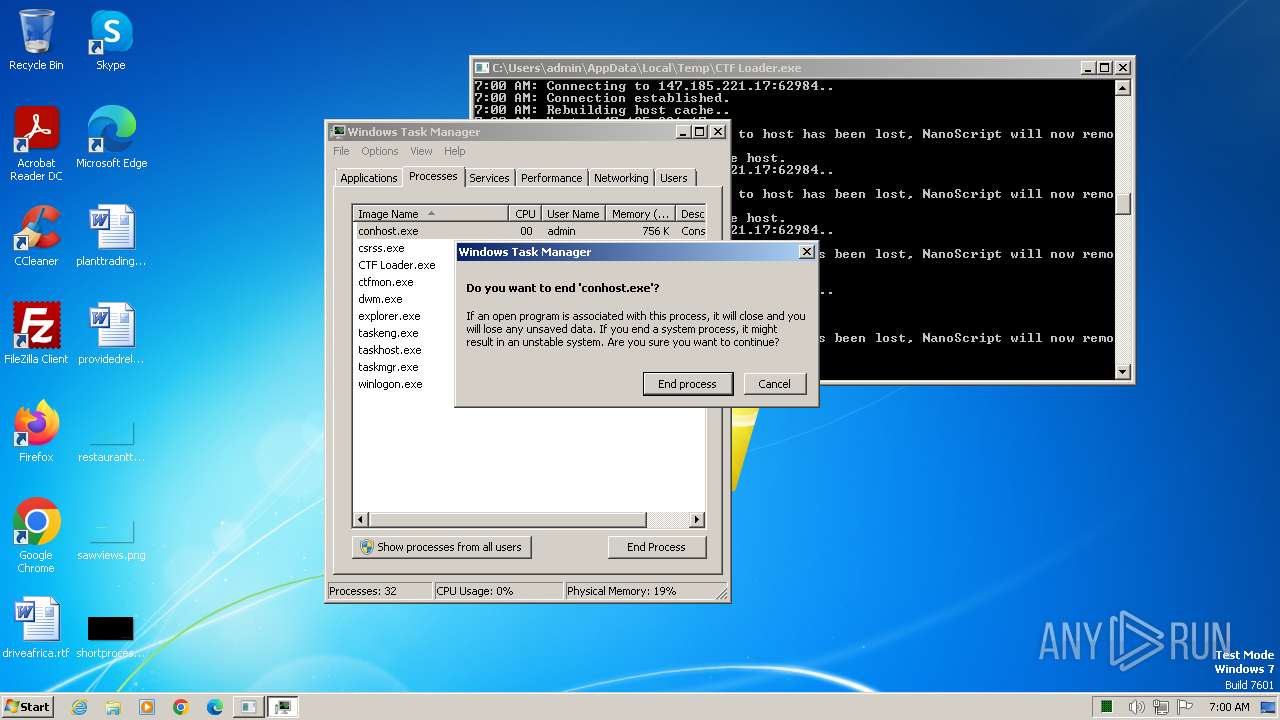Sort processes by User Name column
The height and width of the screenshot is (720, 1280).
point(573,214)
